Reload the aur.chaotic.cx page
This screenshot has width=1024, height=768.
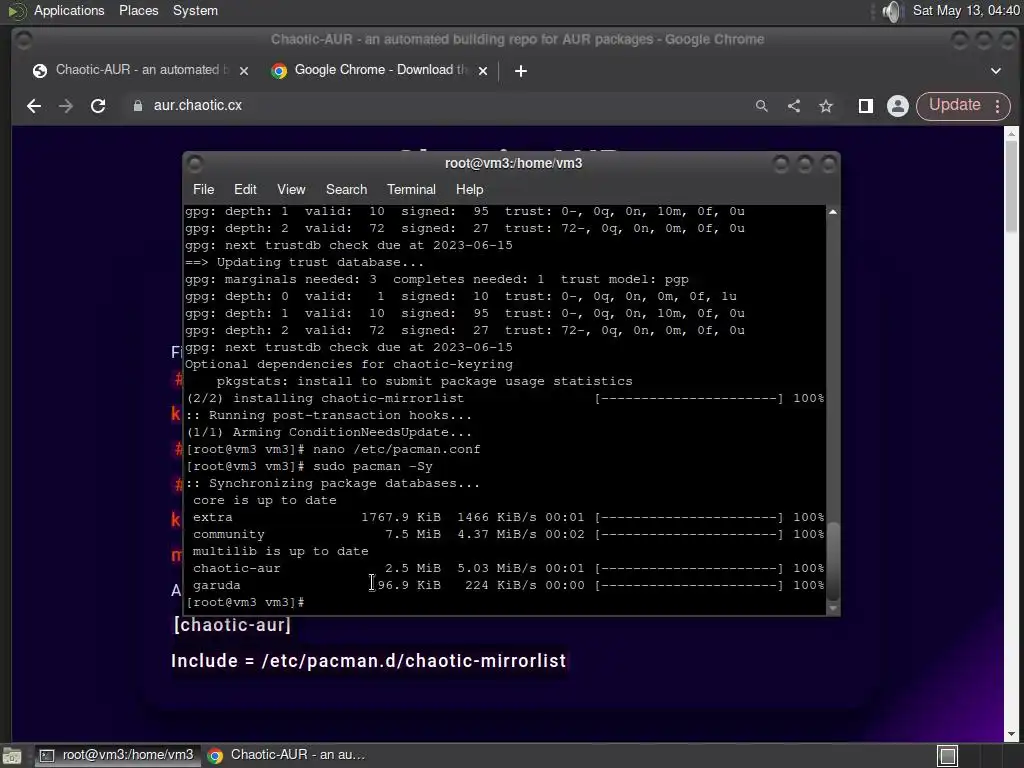click(x=98, y=106)
